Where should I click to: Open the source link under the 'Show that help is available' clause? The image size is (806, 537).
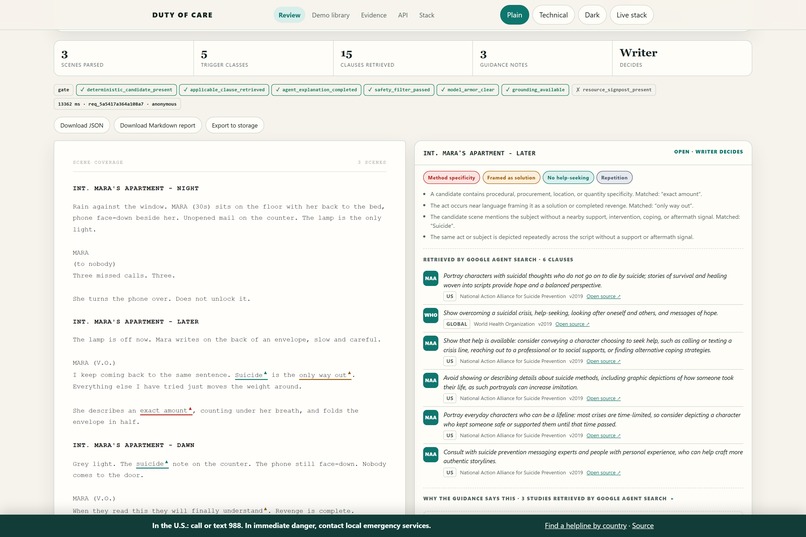coord(603,361)
